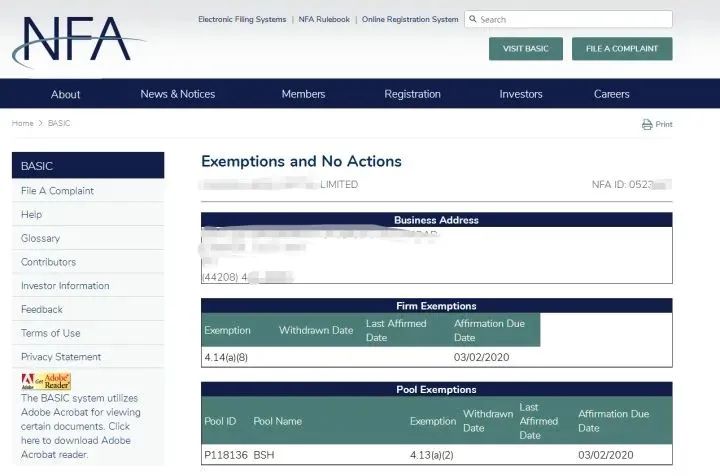This screenshot has width=720, height=476.
Task: Select Glossary in the sidebar
Action: click(40, 238)
